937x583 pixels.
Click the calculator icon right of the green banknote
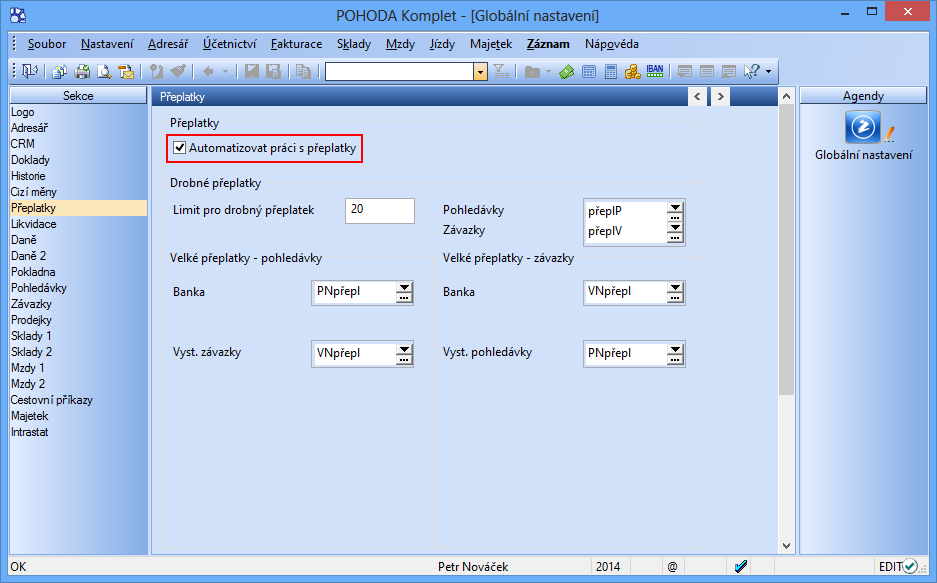coord(589,72)
